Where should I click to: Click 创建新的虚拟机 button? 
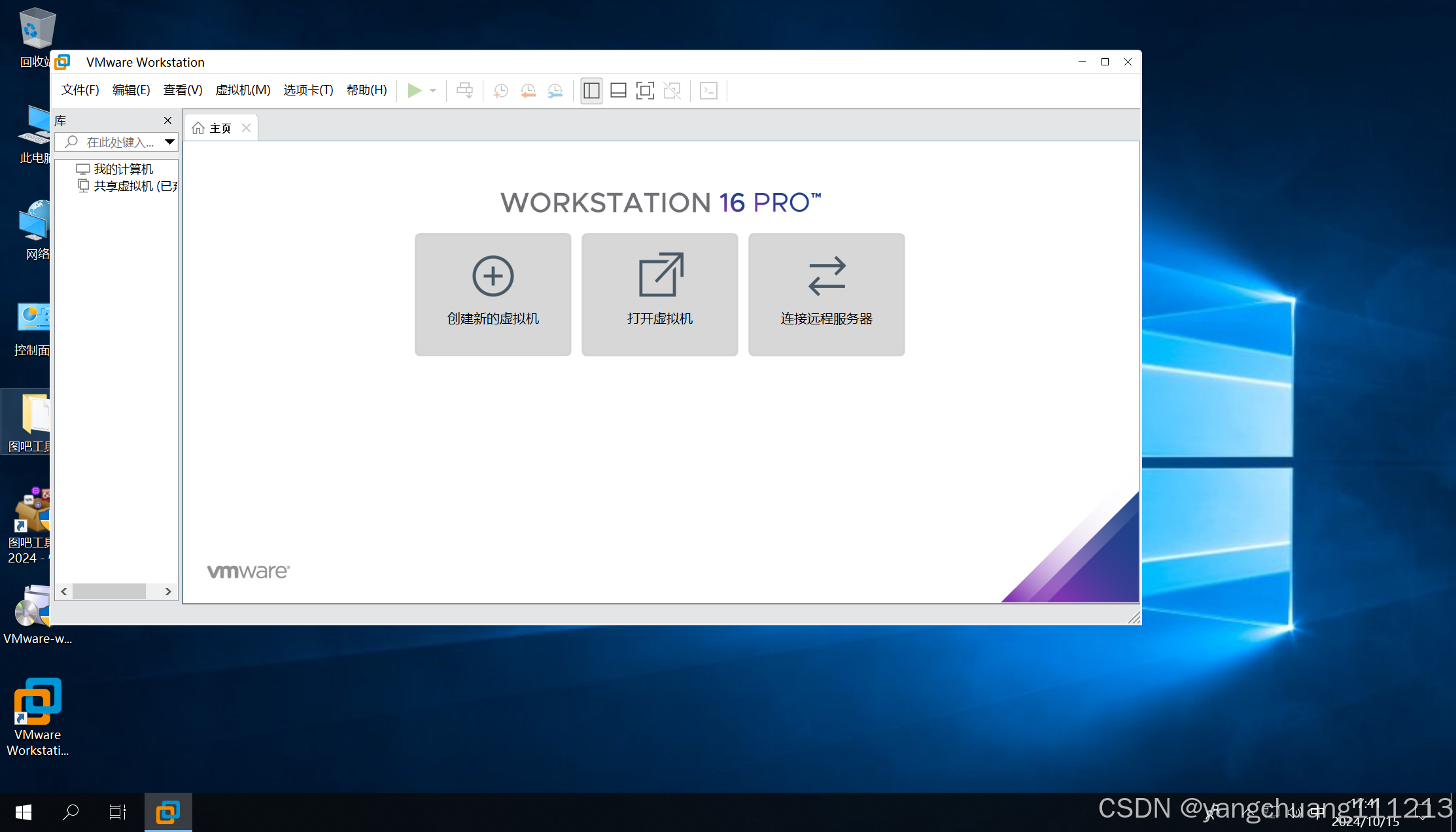pyautogui.click(x=493, y=294)
